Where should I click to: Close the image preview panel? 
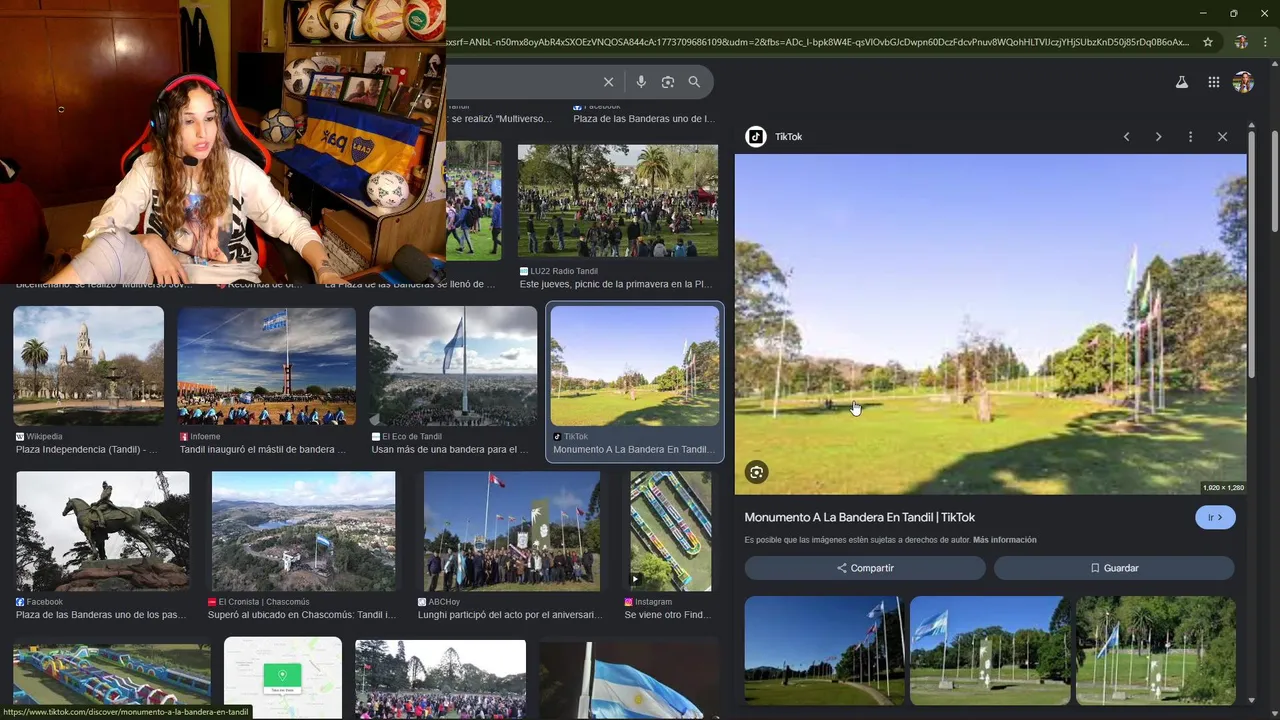[x=1222, y=137]
